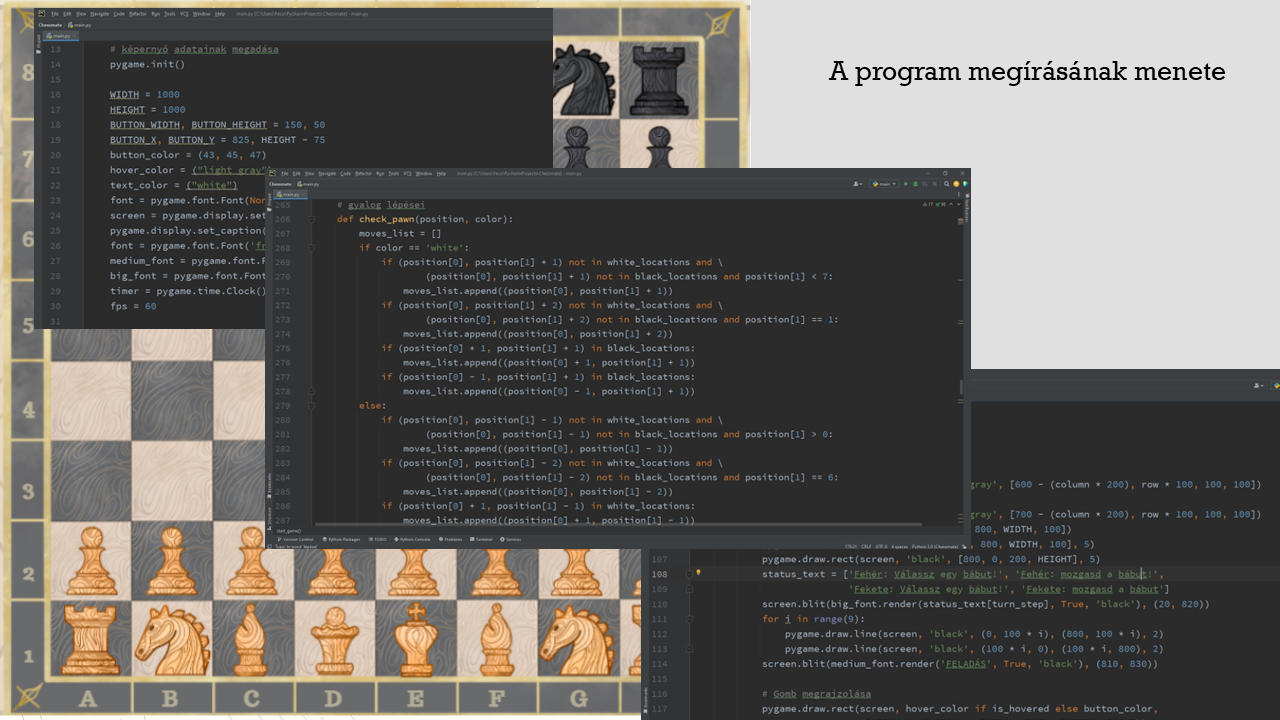Select main.py editor tab in middle window
The height and width of the screenshot is (720, 1280).
coord(291,194)
